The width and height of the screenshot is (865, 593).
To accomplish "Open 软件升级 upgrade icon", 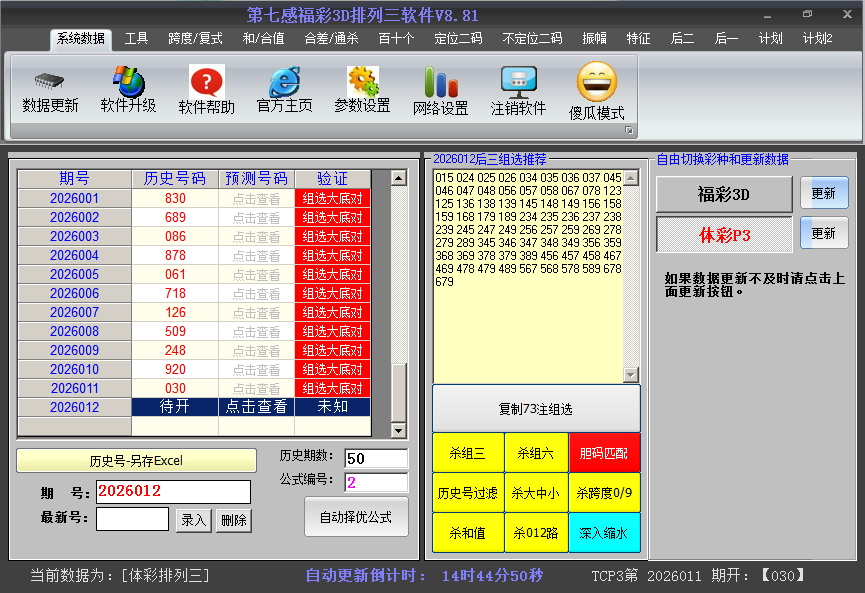I will (x=128, y=81).
